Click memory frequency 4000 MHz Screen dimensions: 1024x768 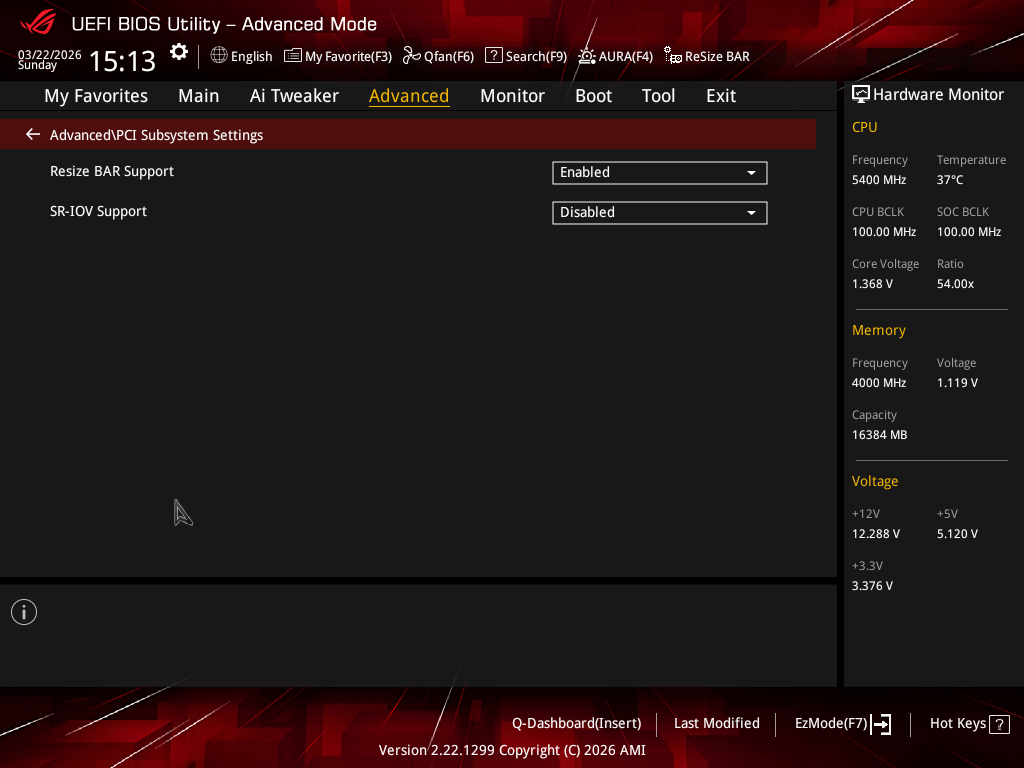(878, 383)
